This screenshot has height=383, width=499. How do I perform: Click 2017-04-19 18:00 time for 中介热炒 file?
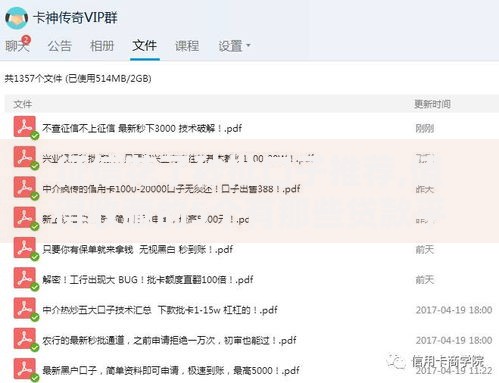454,310
